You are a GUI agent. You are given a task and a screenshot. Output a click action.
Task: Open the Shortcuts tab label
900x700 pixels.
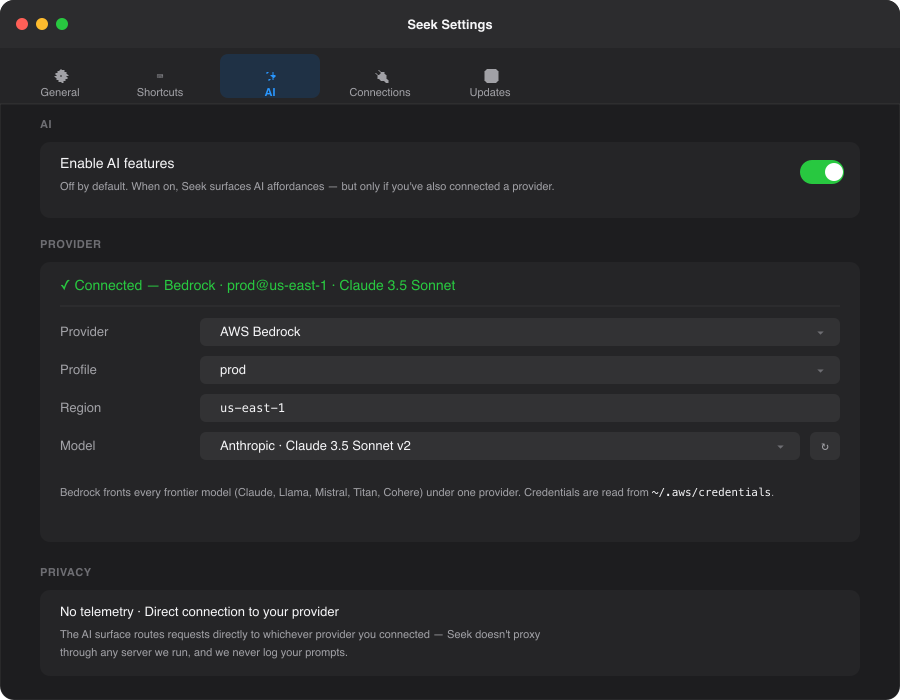(160, 92)
